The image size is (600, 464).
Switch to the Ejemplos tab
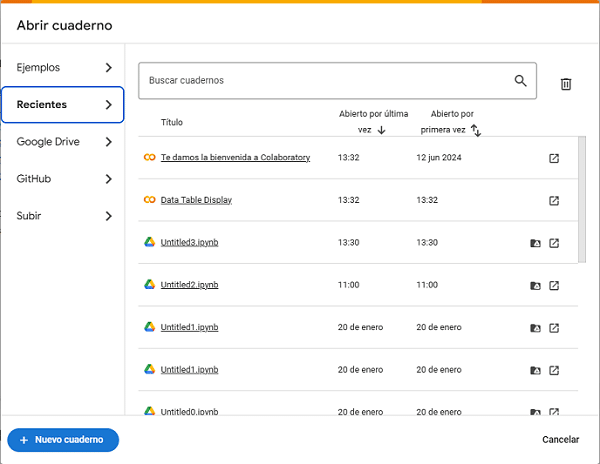click(x=63, y=68)
